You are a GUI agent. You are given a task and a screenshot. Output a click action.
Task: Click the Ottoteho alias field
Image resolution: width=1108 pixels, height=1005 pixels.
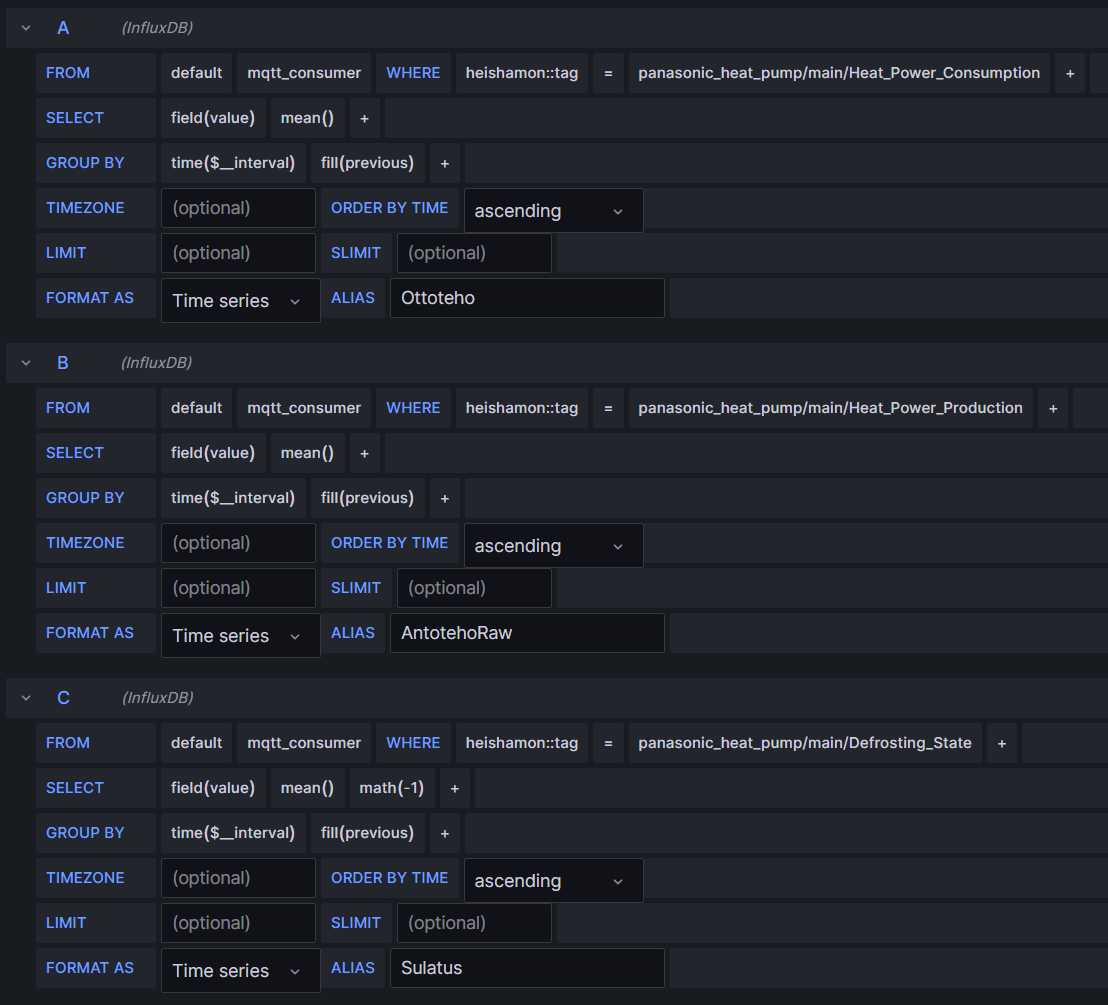[527, 298]
